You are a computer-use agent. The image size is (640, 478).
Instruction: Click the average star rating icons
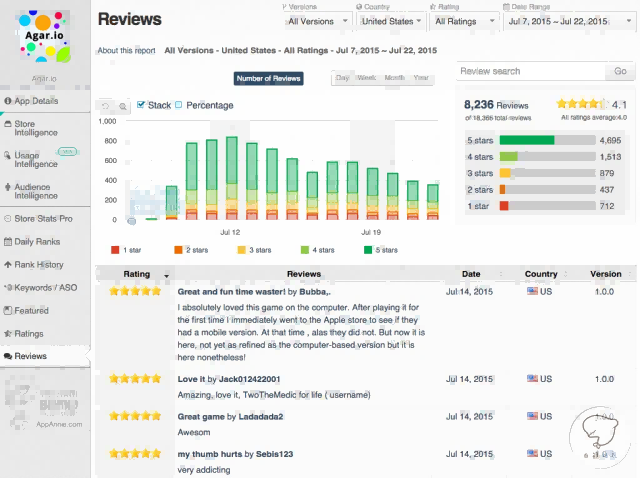point(581,104)
